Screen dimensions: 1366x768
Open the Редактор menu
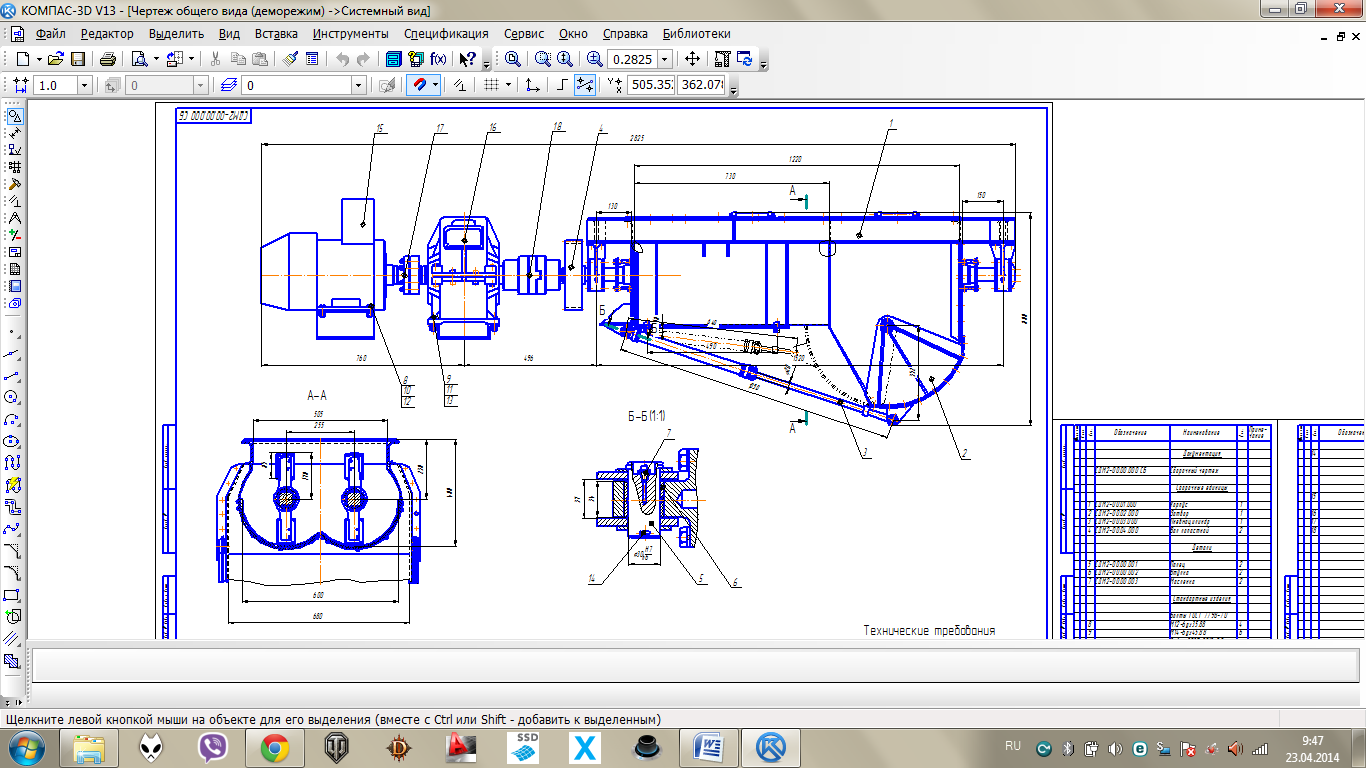(107, 33)
